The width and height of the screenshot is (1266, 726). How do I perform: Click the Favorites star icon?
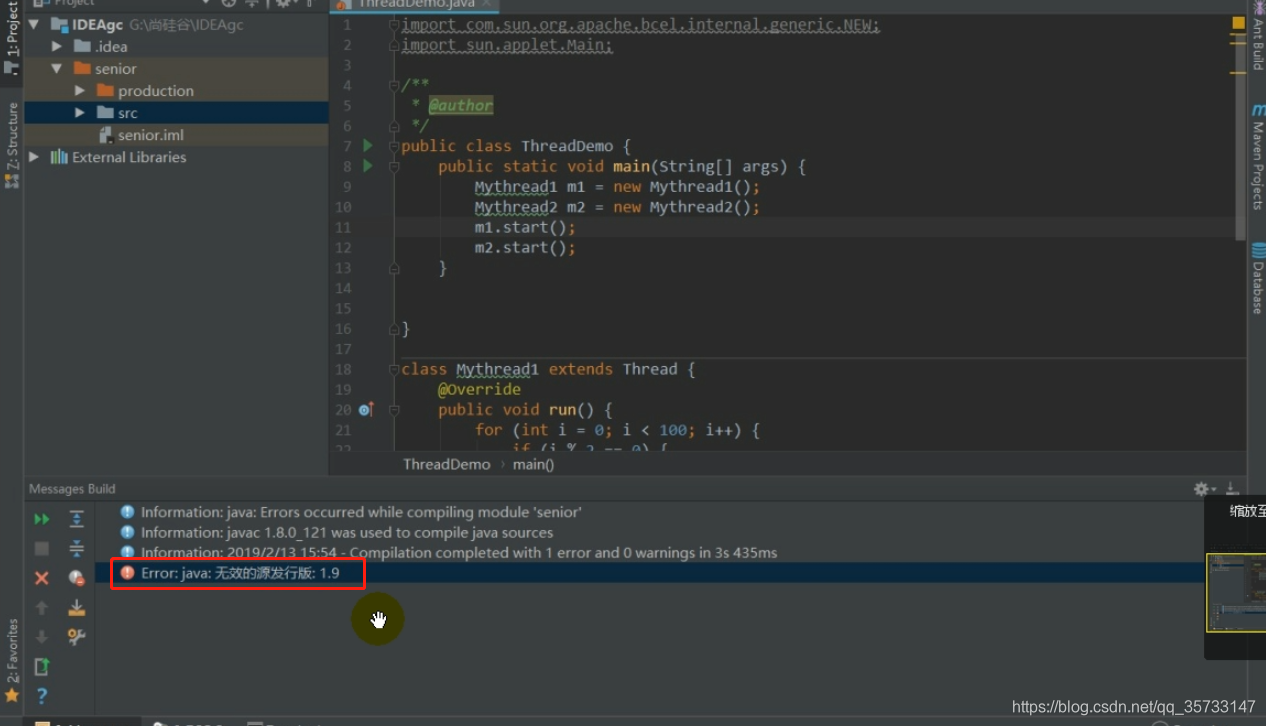pos(12,695)
